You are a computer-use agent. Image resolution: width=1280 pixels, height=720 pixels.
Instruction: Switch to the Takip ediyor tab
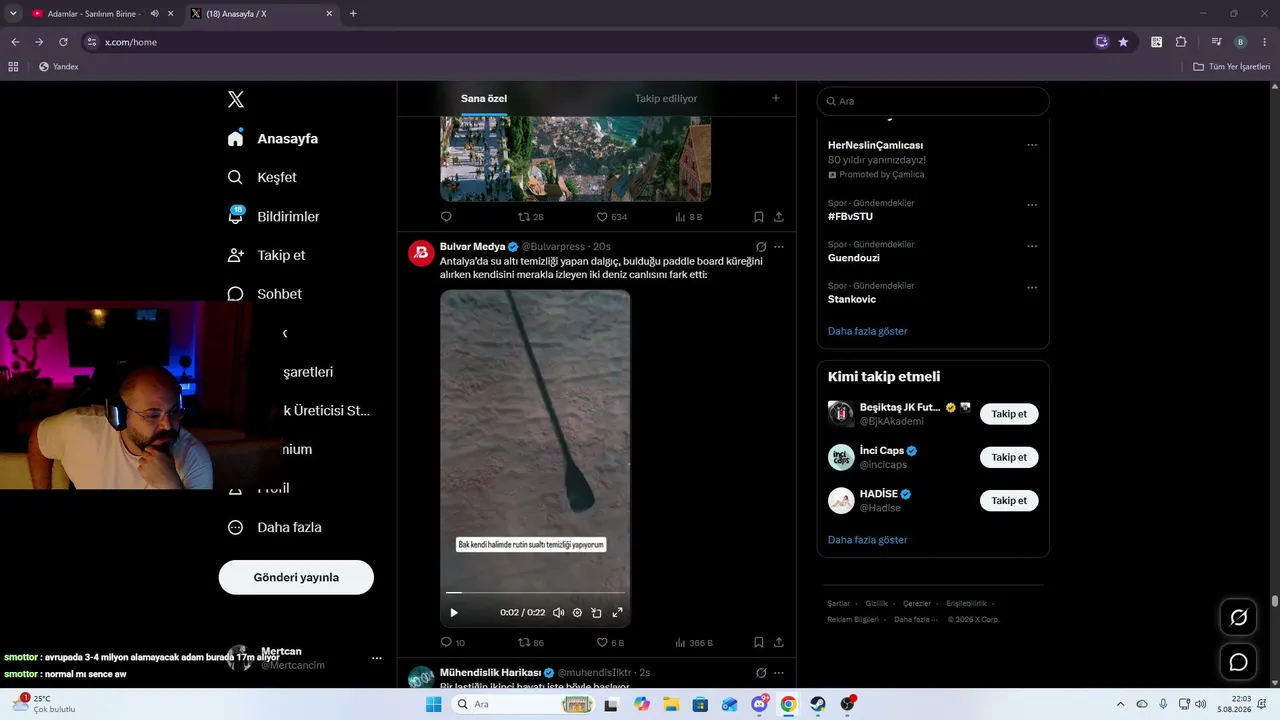tap(666, 98)
